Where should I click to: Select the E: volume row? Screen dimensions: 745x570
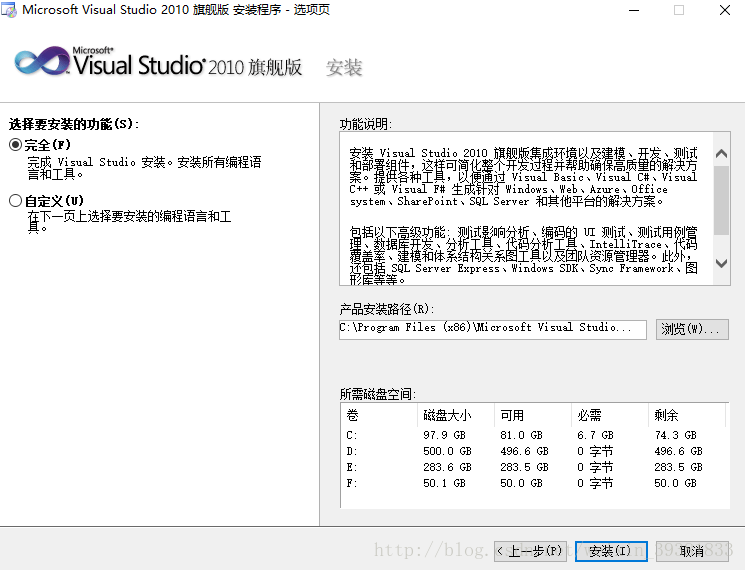tap(535, 467)
